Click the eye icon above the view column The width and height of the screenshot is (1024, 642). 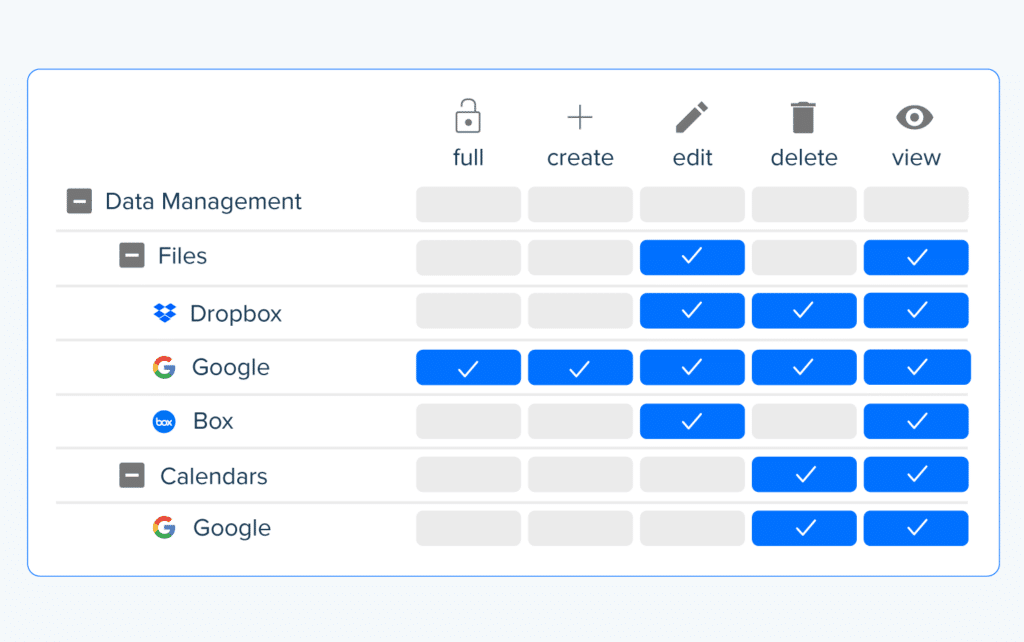(x=916, y=116)
